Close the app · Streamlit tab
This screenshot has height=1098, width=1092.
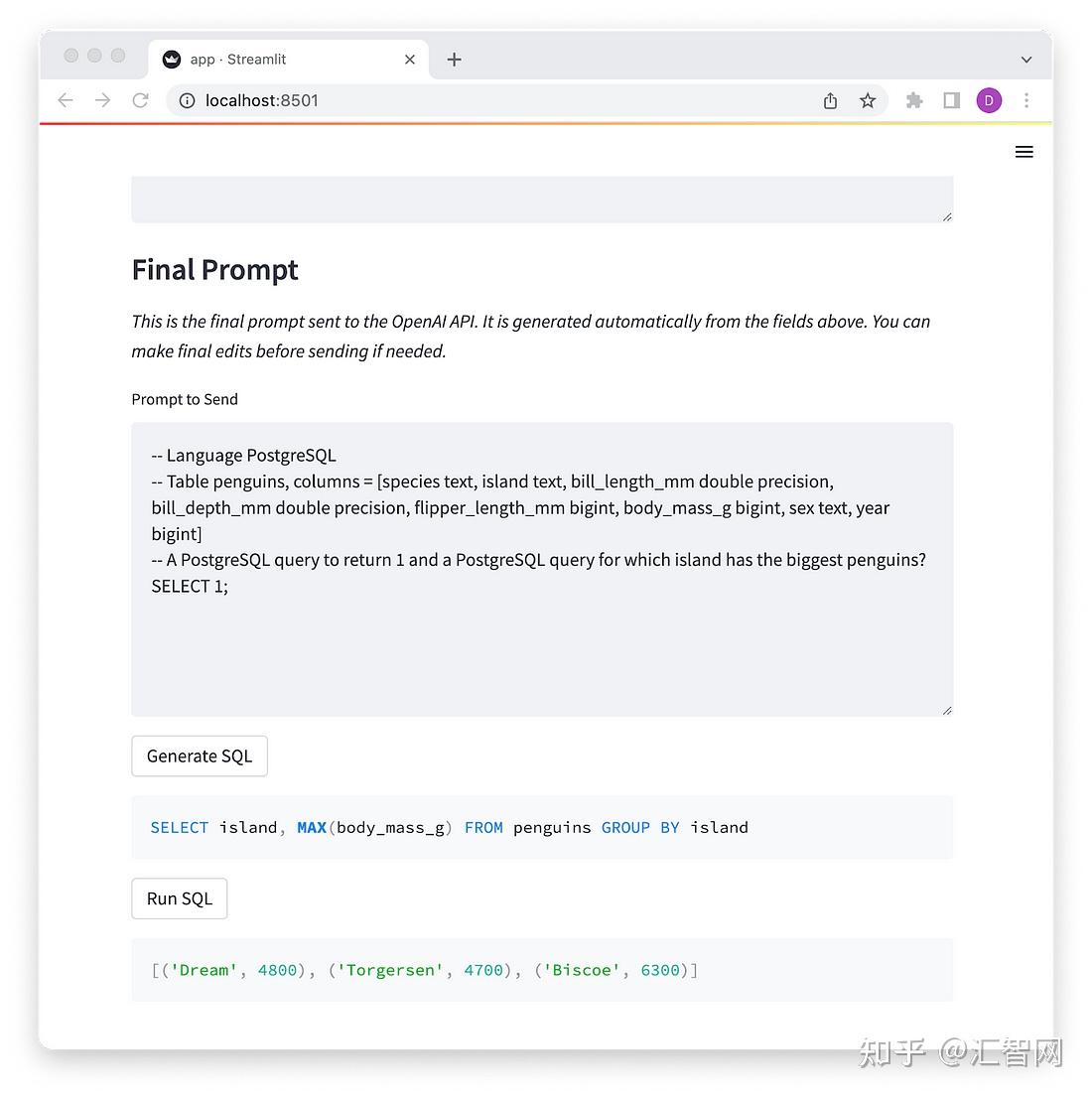point(410,60)
